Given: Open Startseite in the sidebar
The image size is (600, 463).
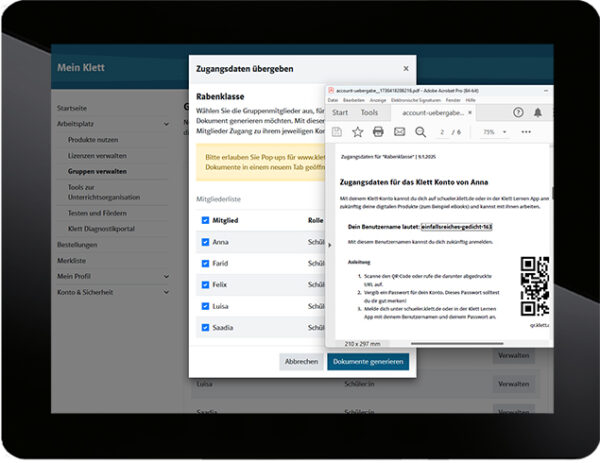Looking at the screenshot, I should coord(72,108).
